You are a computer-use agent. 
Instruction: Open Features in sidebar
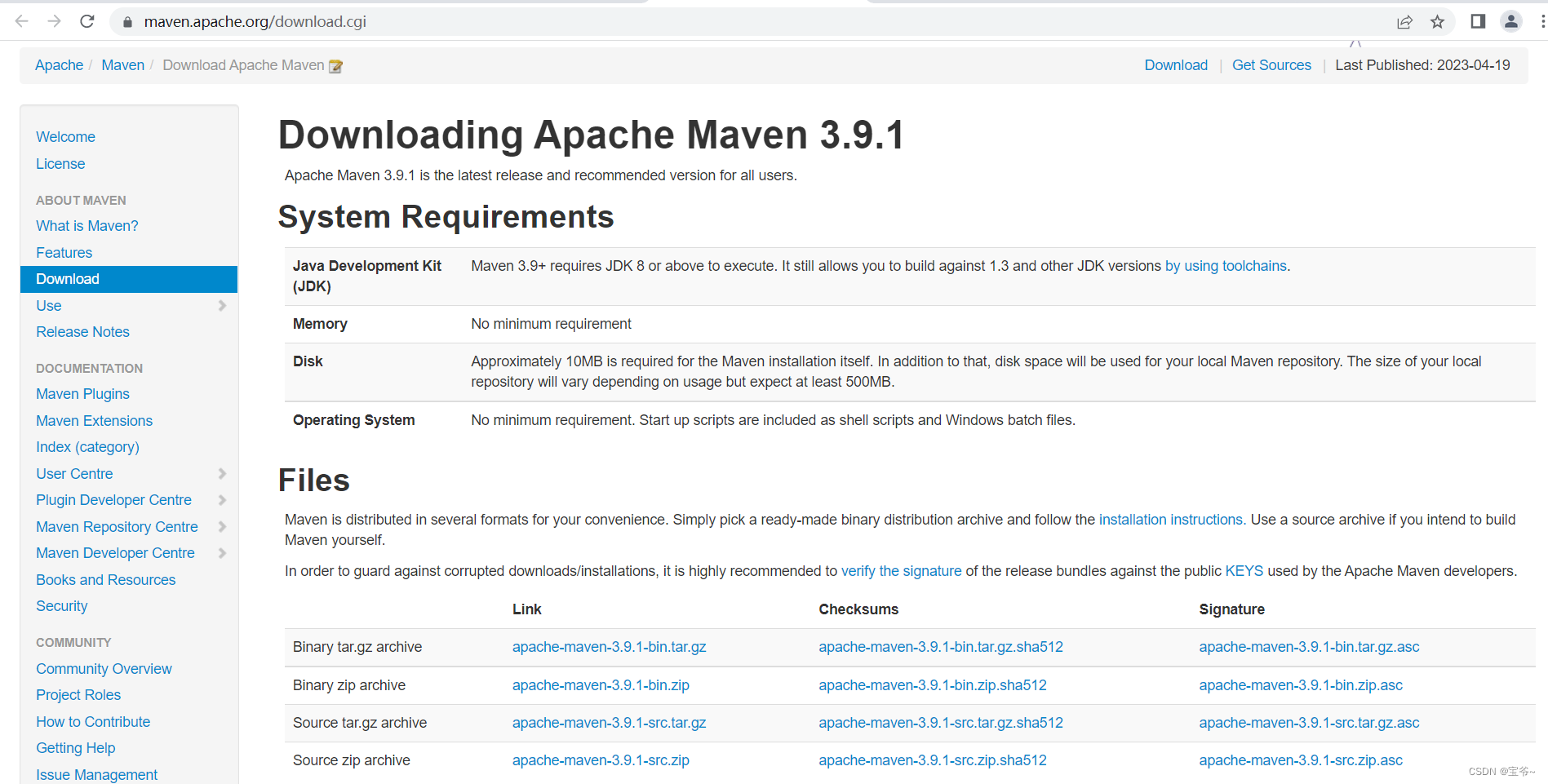click(x=64, y=253)
